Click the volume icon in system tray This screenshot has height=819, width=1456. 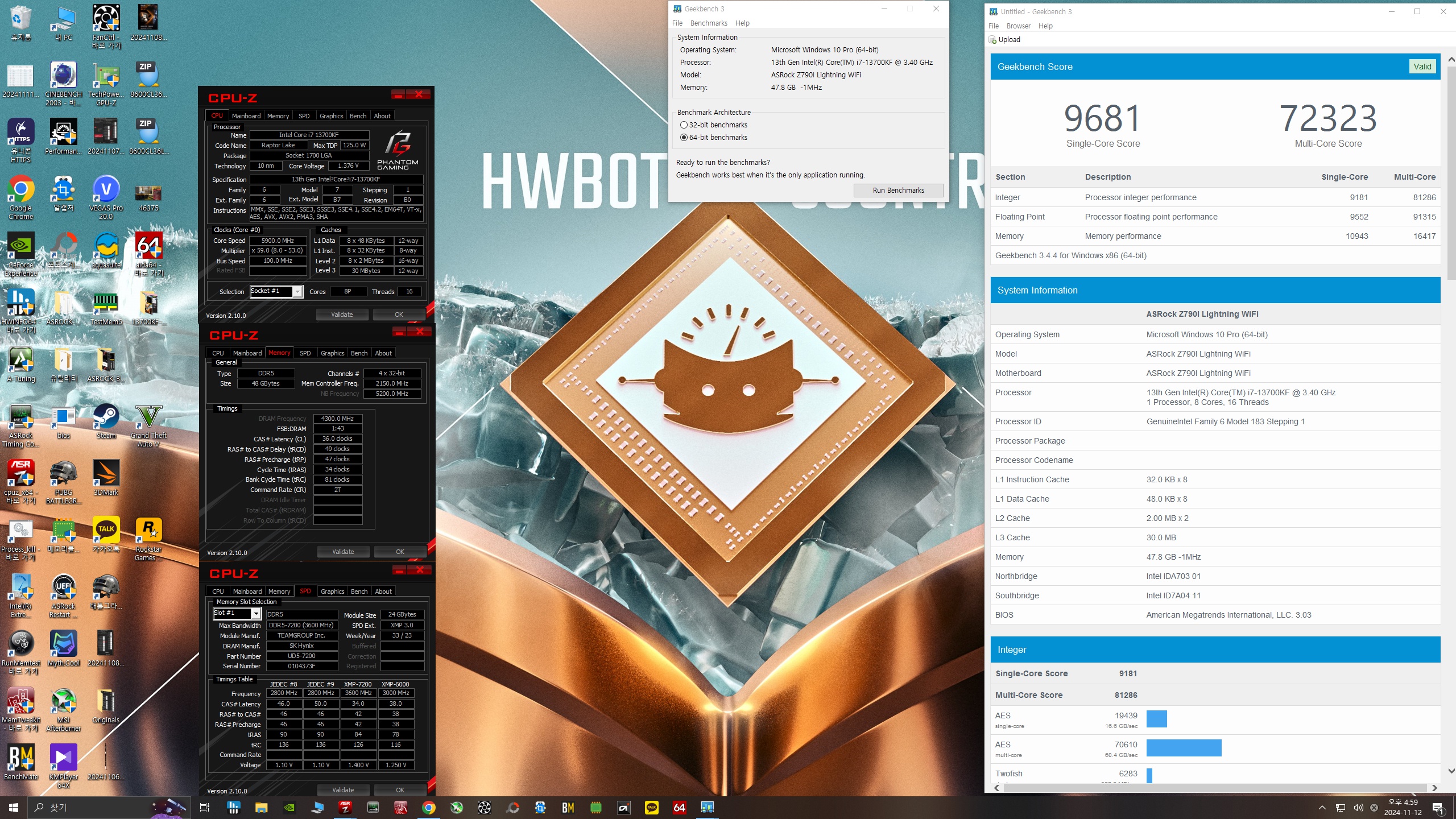(x=1358, y=808)
